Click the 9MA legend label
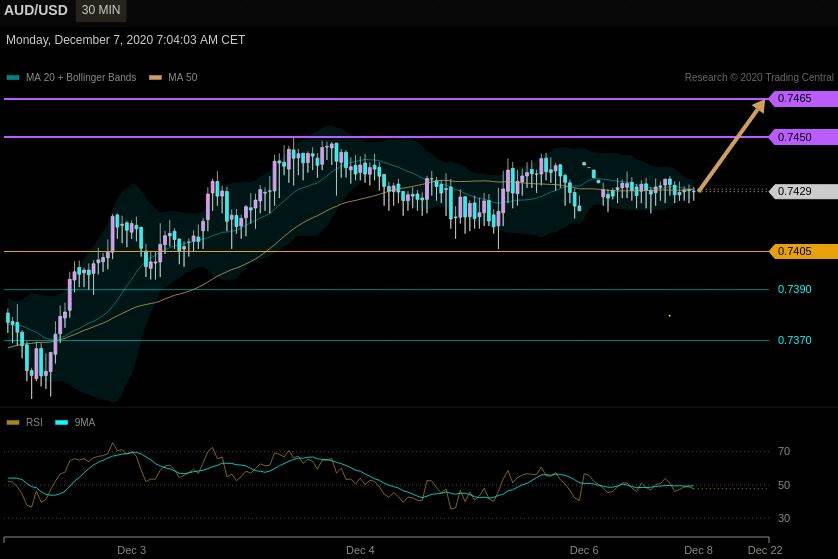838x559 pixels. 84,422
